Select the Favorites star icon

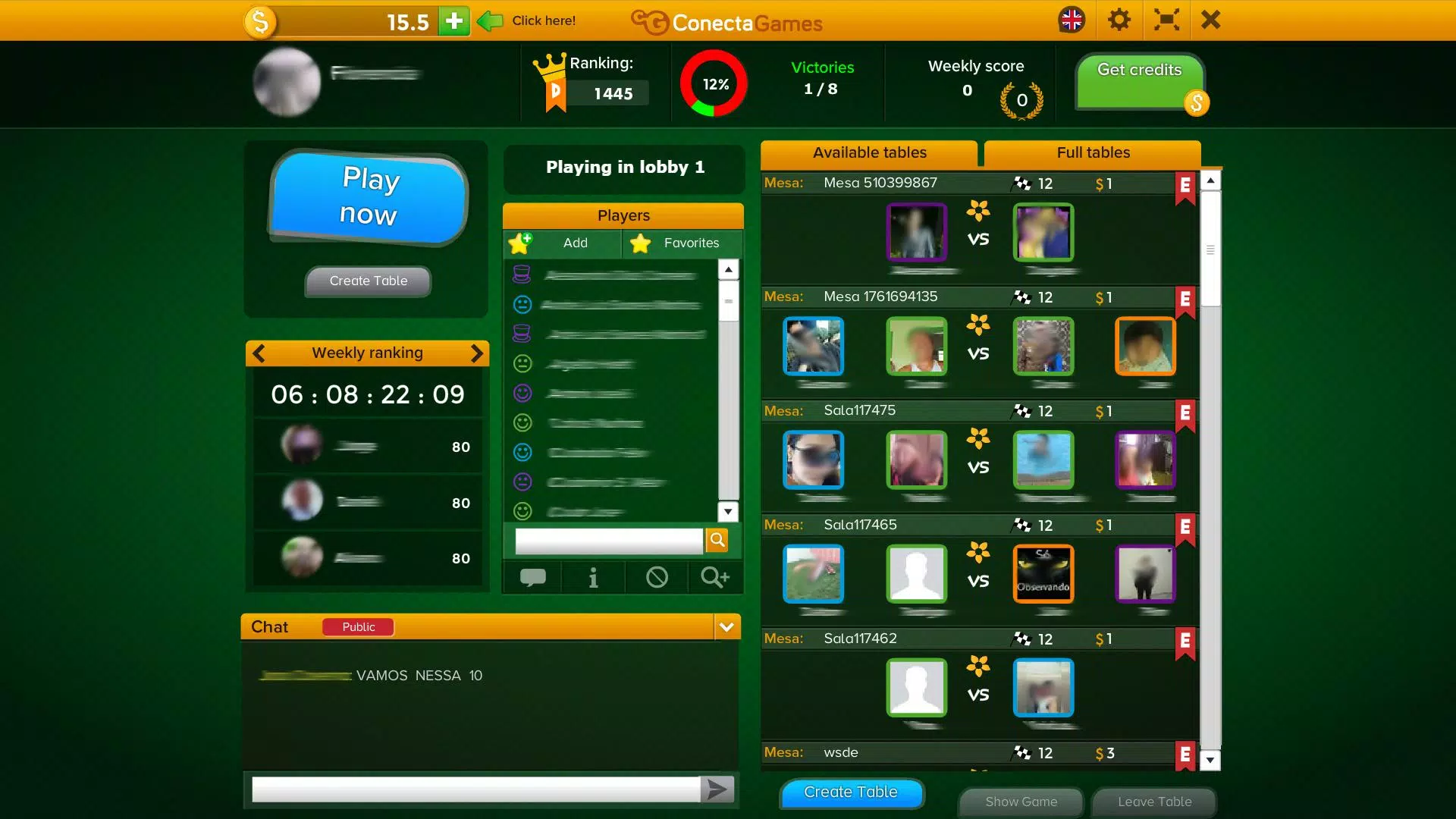click(639, 242)
